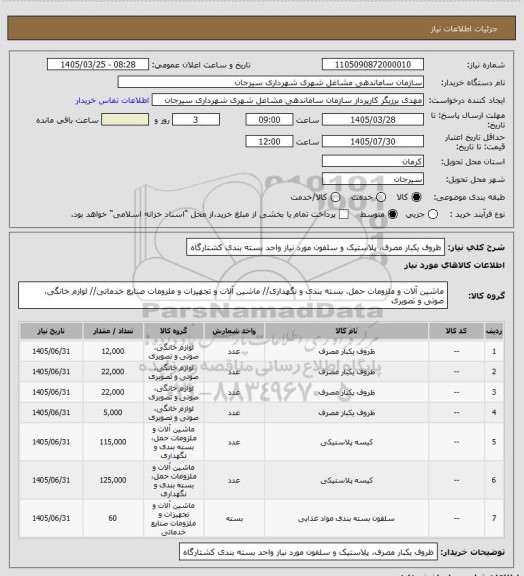This screenshot has height=576, width=524.
Task: Click the delivery city field سیرجان
Action: [373, 179]
